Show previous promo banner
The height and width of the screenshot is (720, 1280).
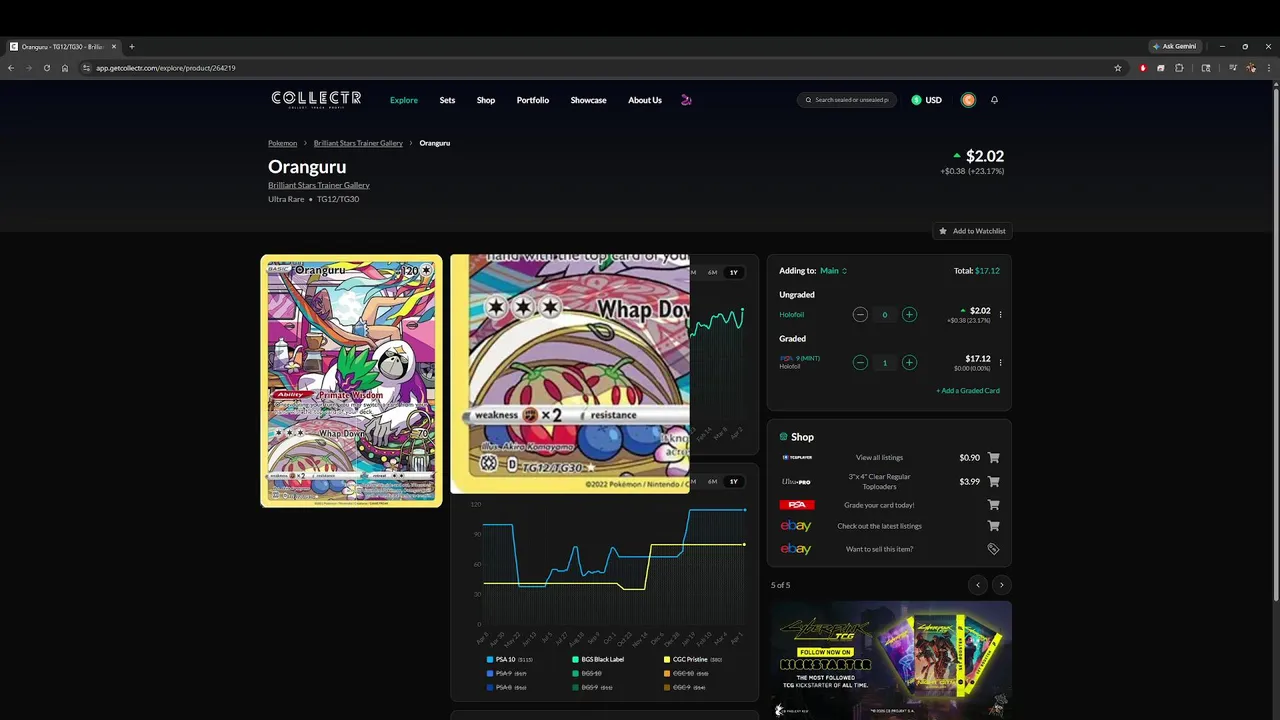(978, 585)
